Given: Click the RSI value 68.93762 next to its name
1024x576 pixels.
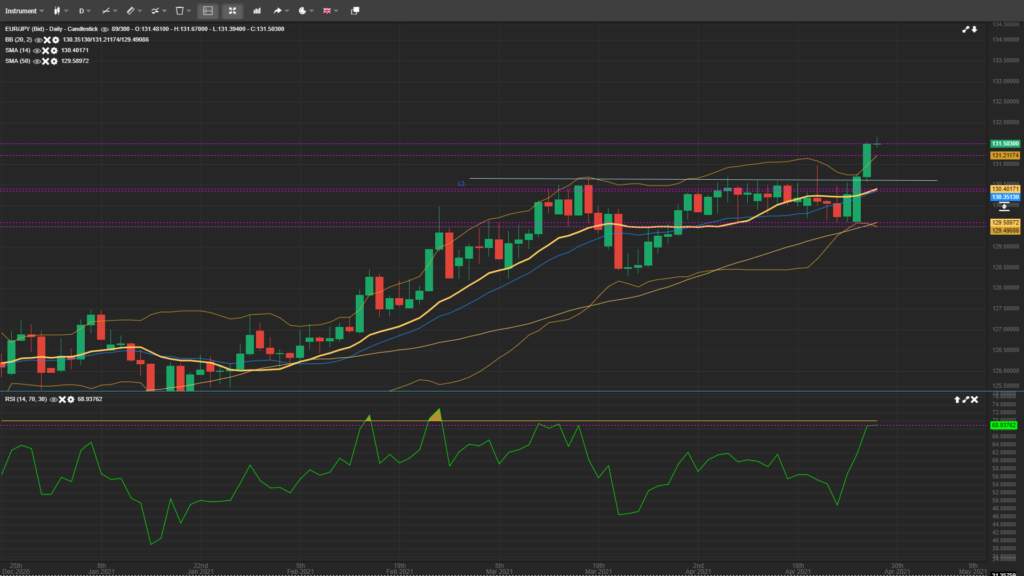Looking at the screenshot, I should click(89, 399).
